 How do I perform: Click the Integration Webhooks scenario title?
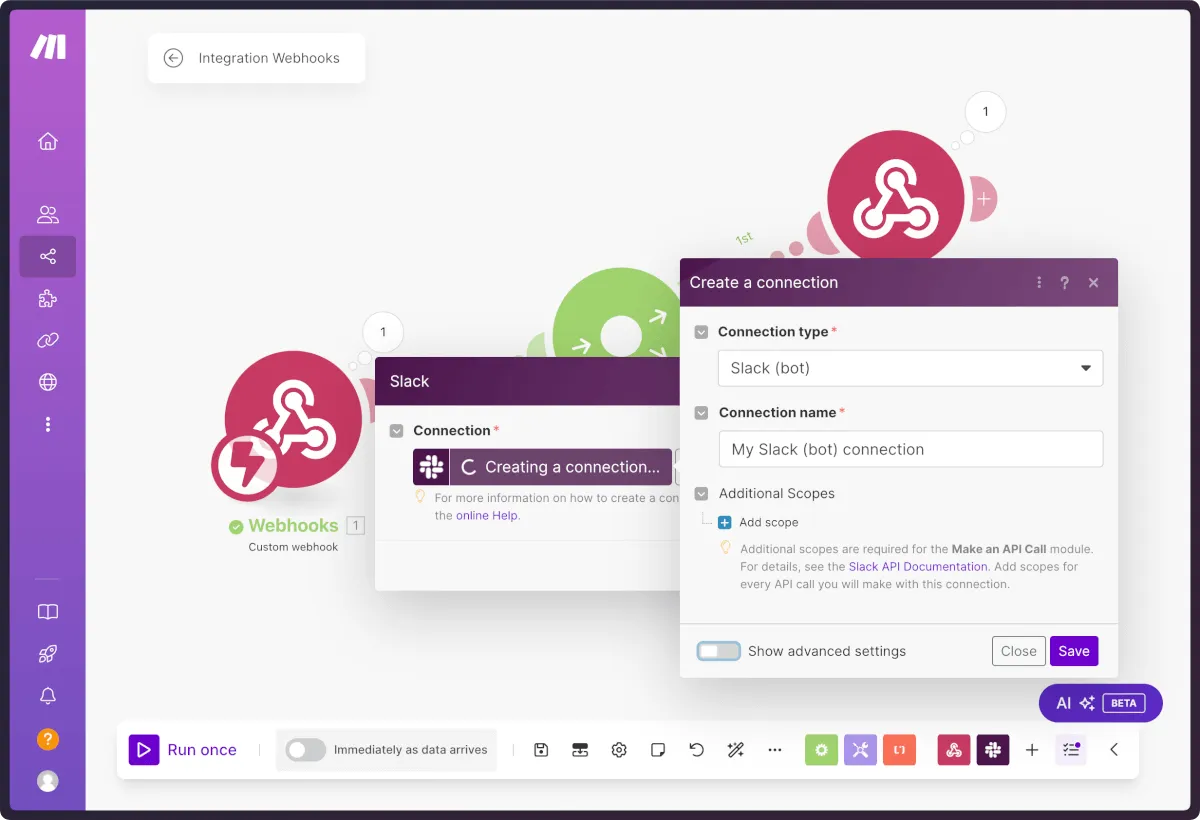coord(269,58)
